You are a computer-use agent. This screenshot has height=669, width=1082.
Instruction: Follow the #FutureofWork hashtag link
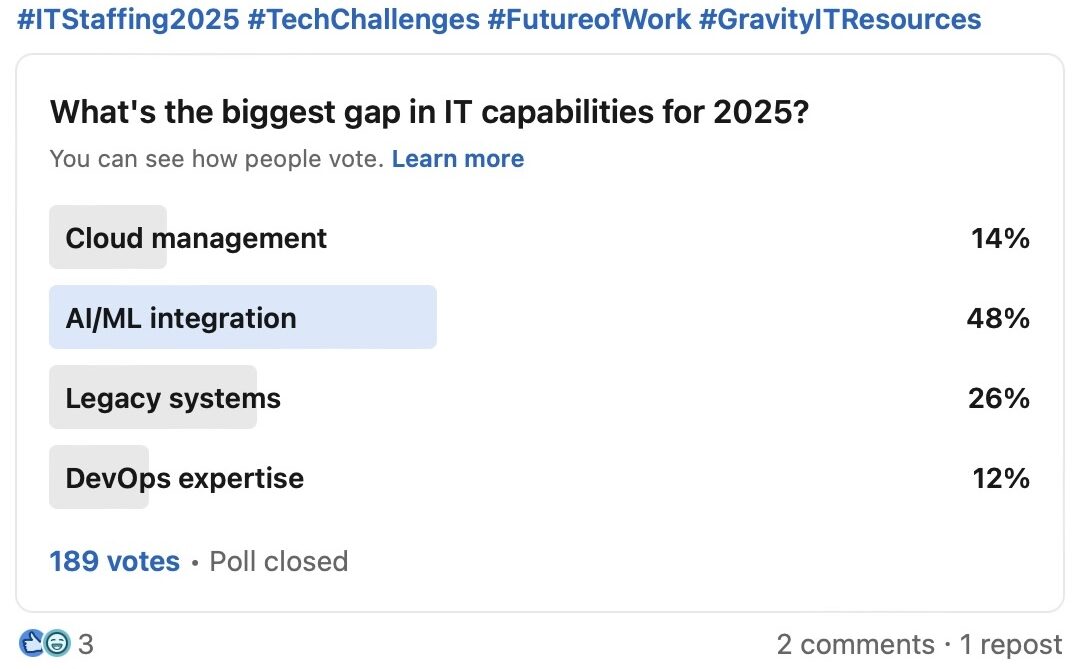click(589, 19)
